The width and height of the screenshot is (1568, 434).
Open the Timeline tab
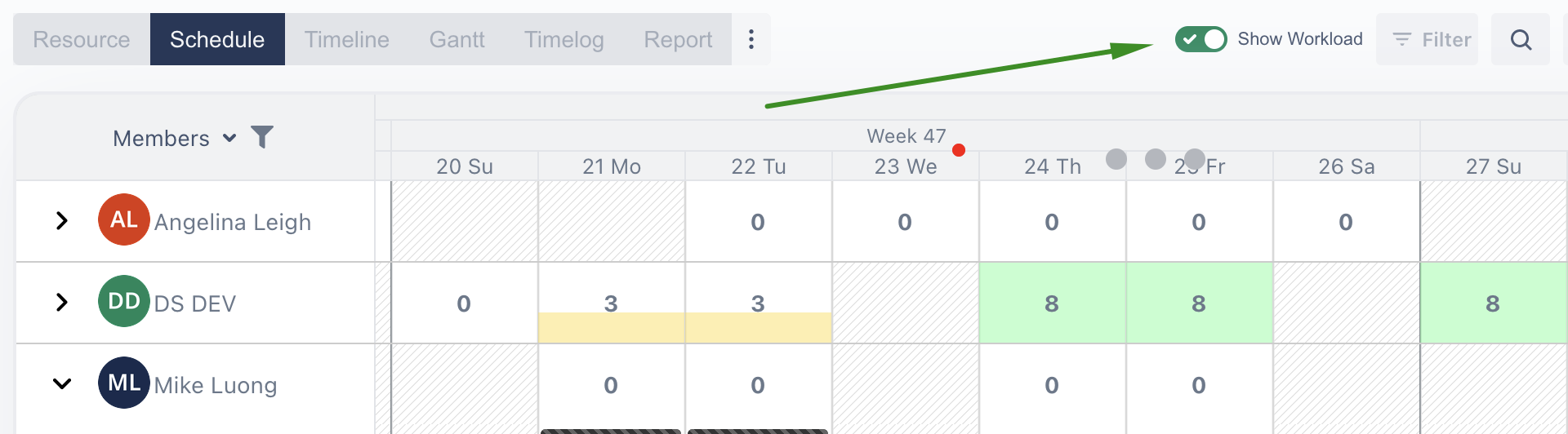tap(347, 39)
